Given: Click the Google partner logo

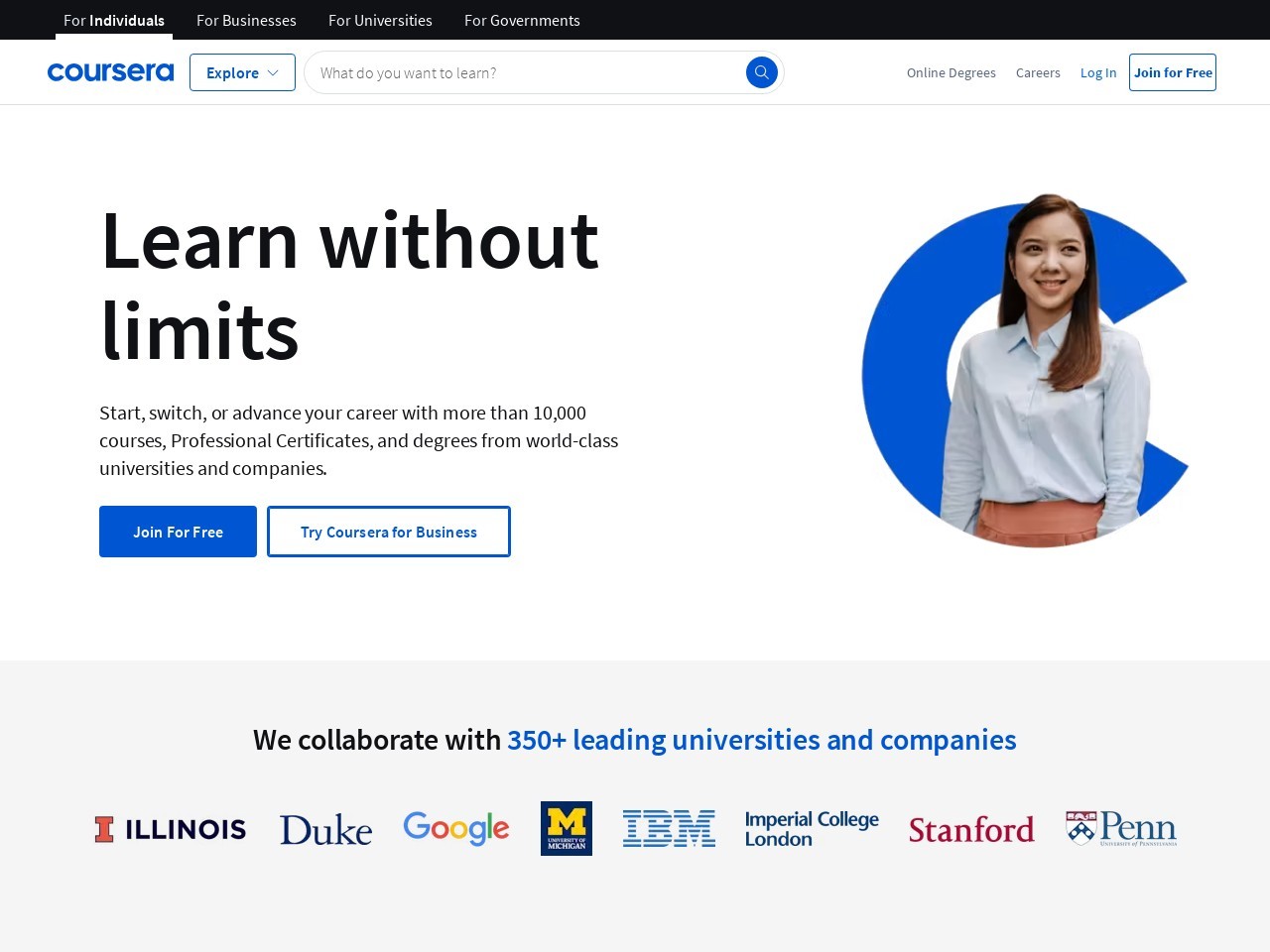Looking at the screenshot, I should tap(456, 828).
